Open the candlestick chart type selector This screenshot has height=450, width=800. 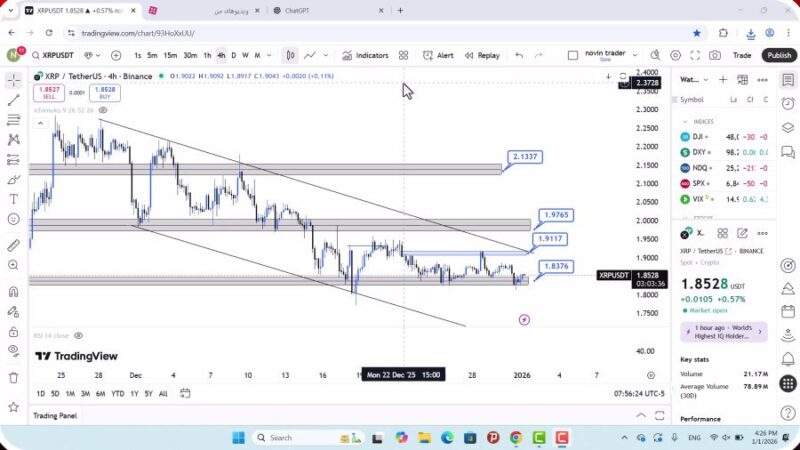coord(289,56)
